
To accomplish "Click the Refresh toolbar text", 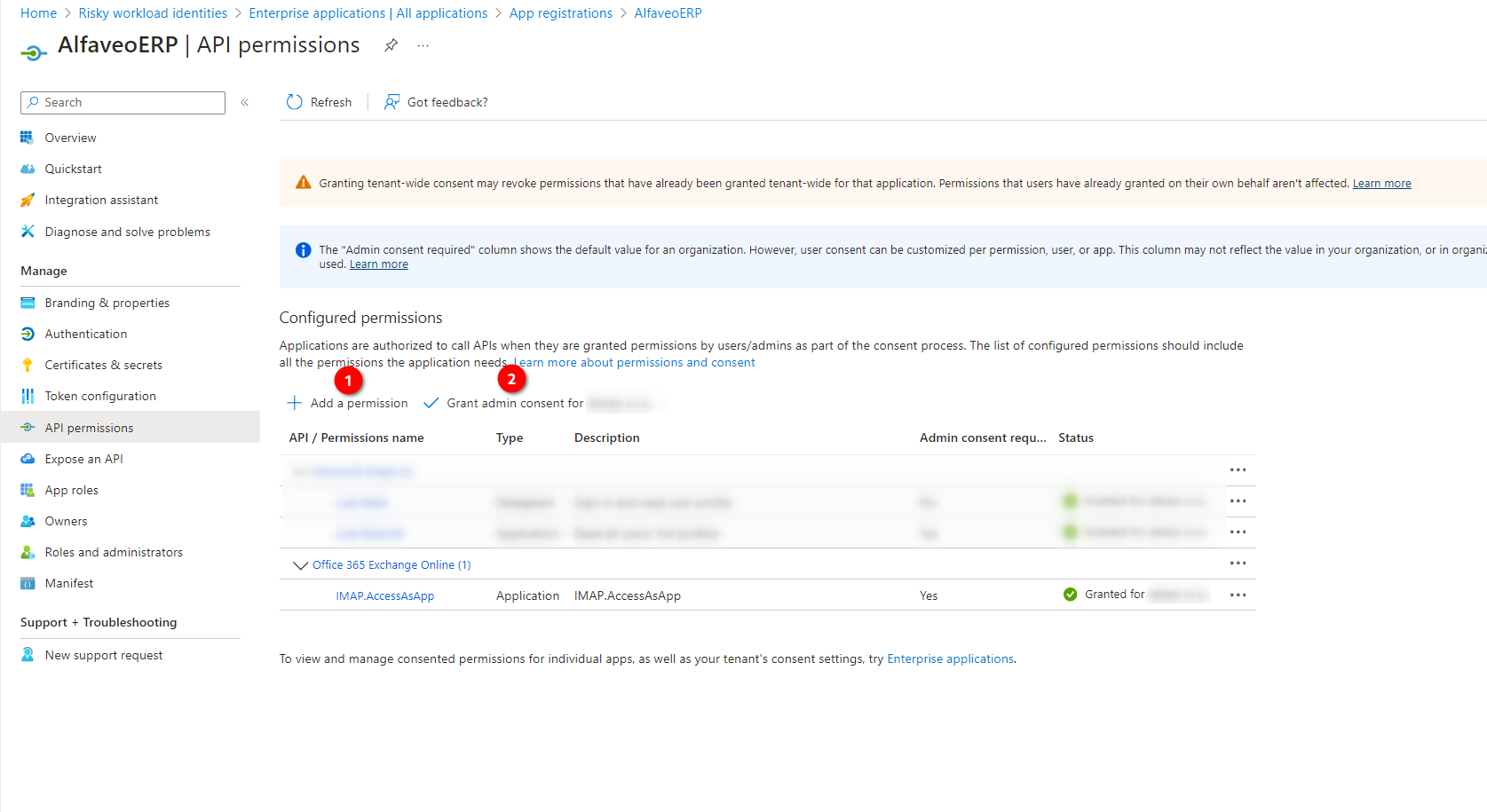I will (x=331, y=103).
